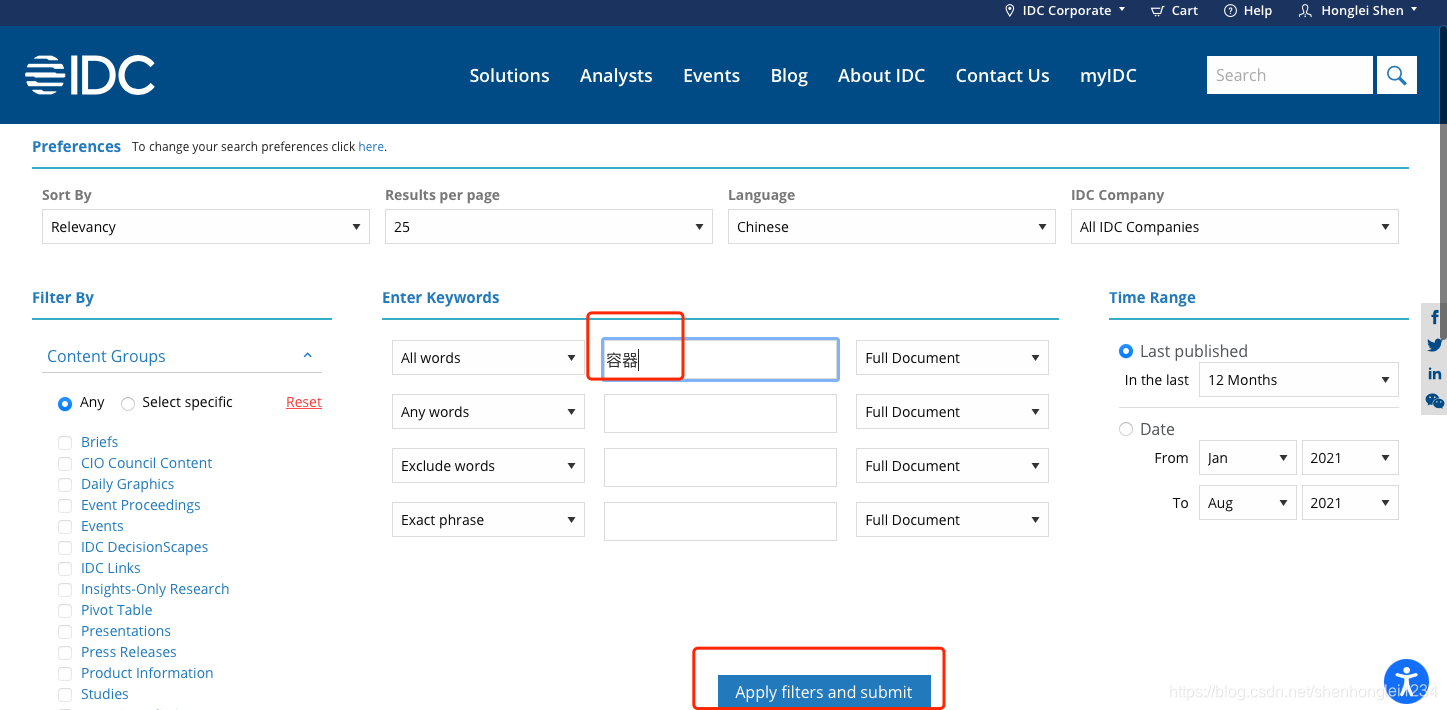This screenshot has height=710, width=1447.
Task: Open the Cart icon link
Action: [1174, 11]
